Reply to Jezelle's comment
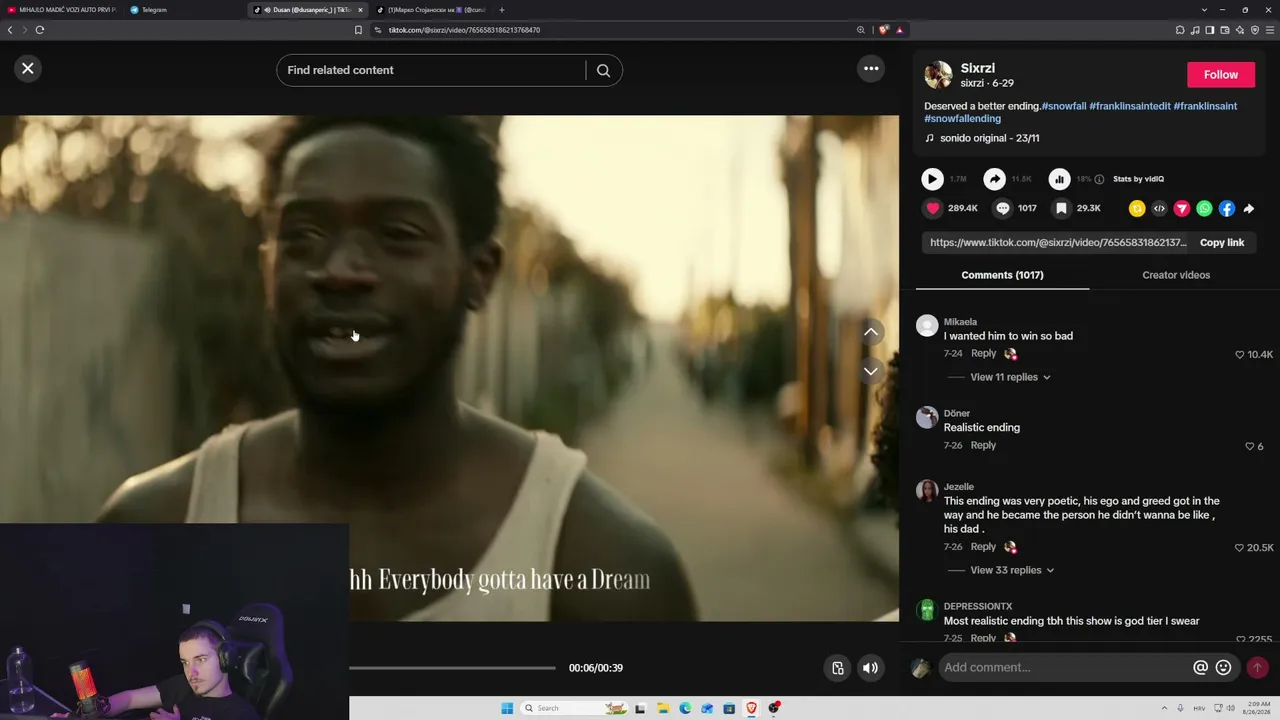Image resolution: width=1280 pixels, height=720 pixels. click(983, 547)
